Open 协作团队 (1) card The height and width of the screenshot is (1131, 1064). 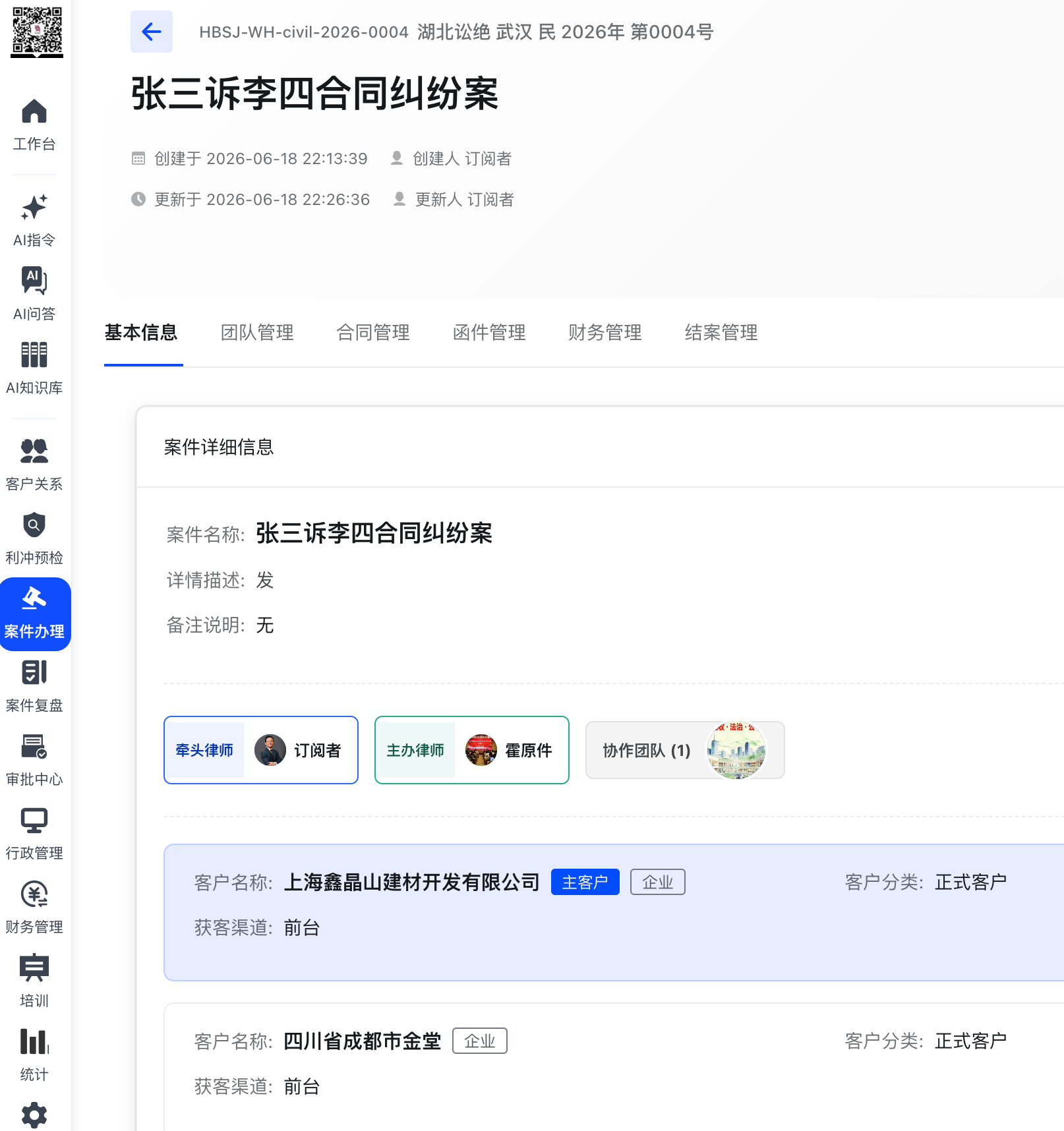pos(685,750)
